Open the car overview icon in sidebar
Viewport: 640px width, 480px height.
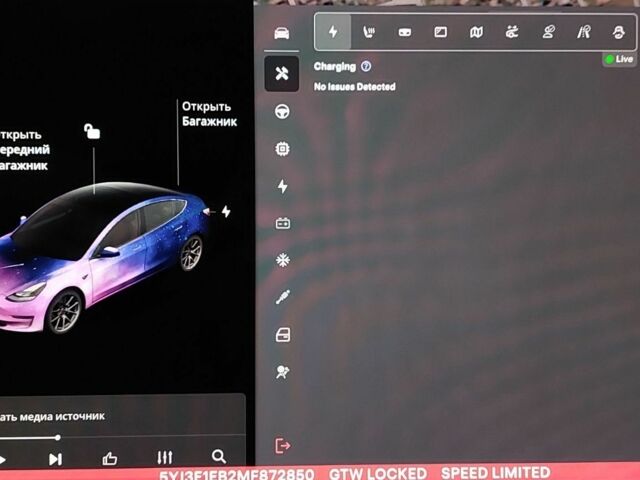[x=282, y=33]
